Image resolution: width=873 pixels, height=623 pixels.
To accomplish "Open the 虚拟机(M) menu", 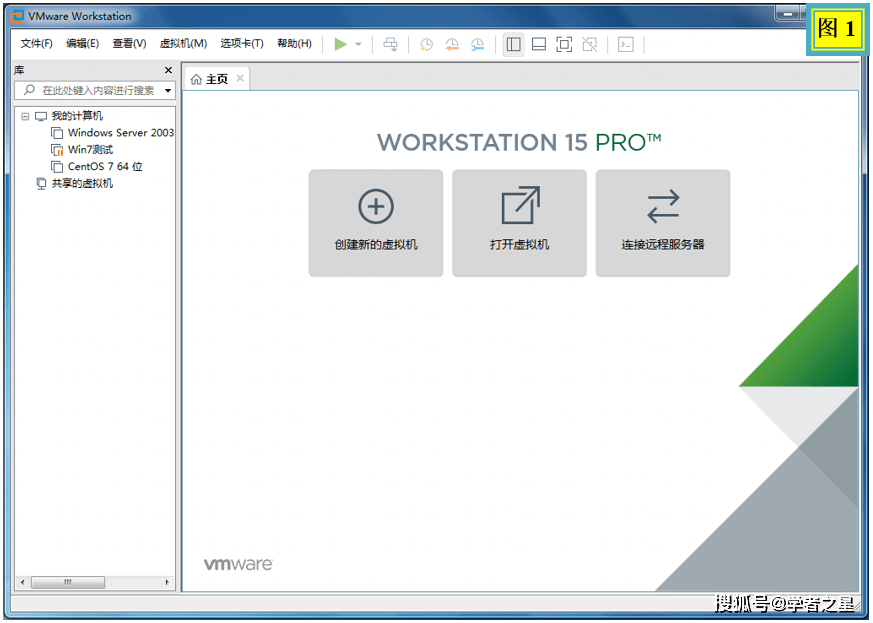I will pyautogui.click(x=183, y=43).
